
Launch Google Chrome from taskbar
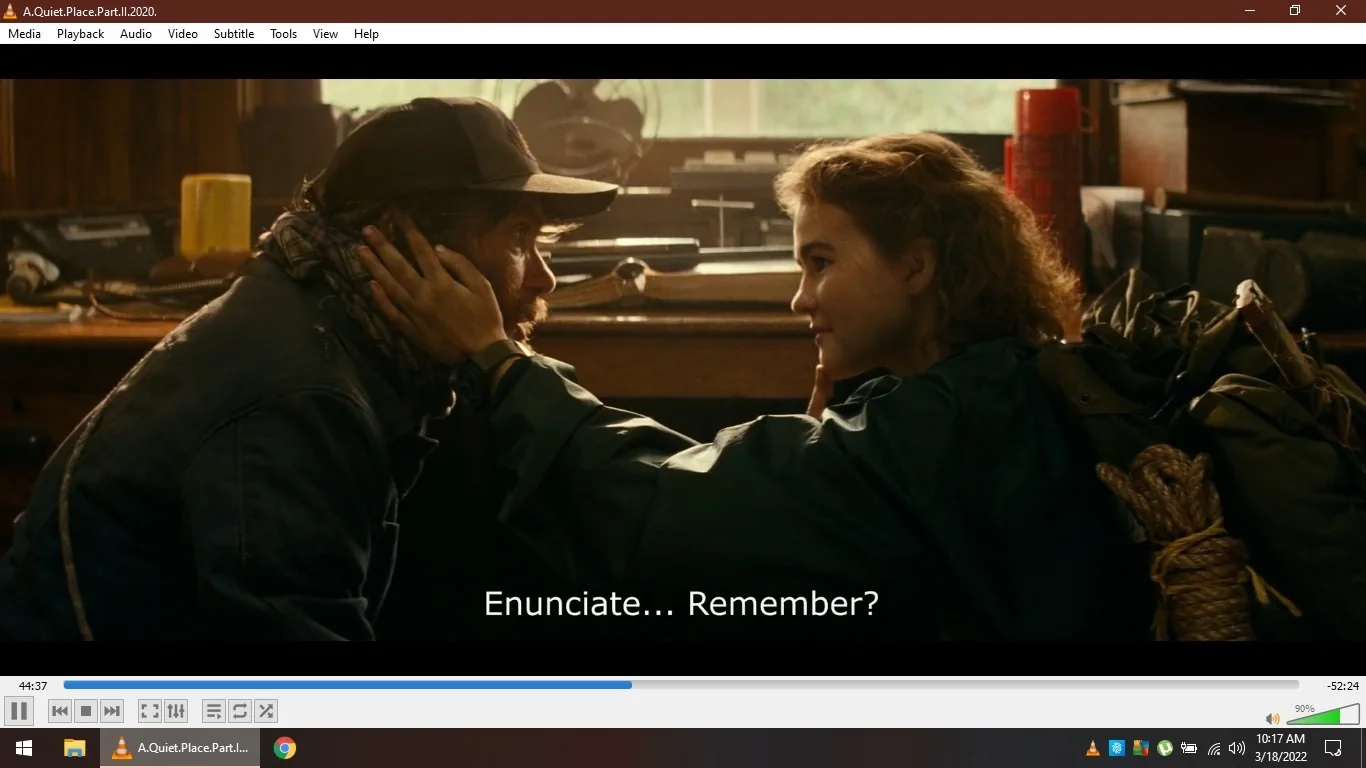[285, 748]
